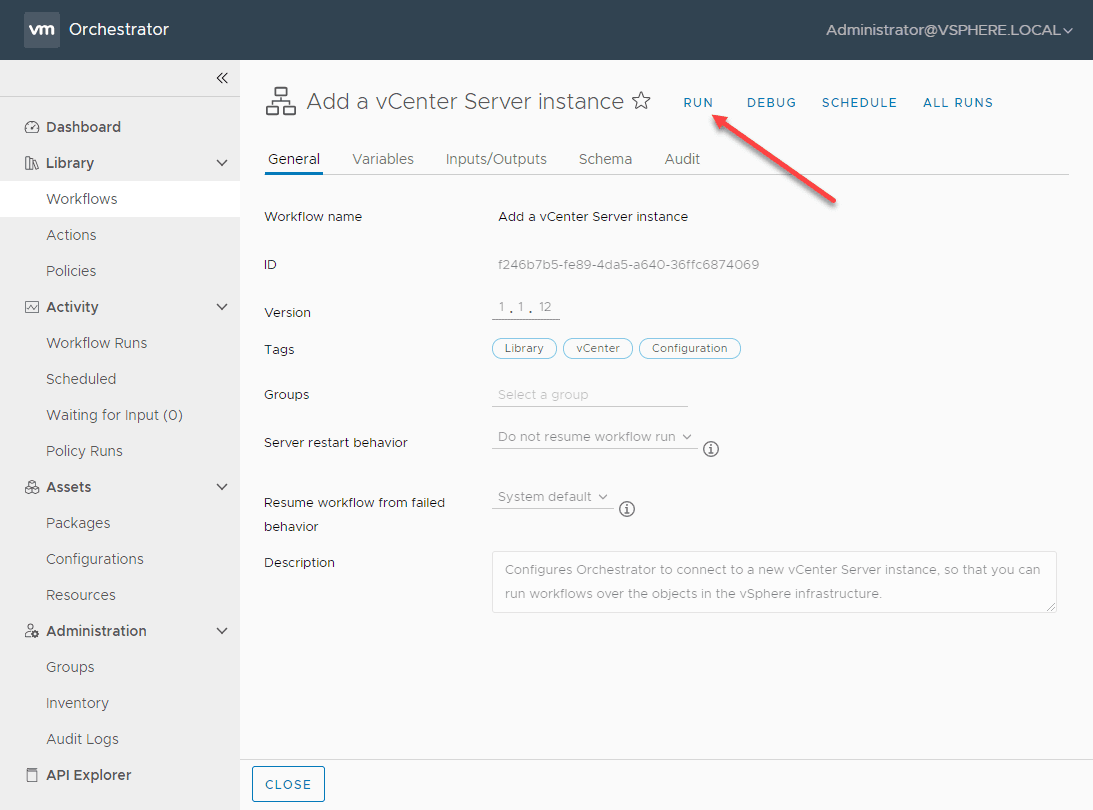Open the Schema tab

pyautogui.click(x=605, y=159)
